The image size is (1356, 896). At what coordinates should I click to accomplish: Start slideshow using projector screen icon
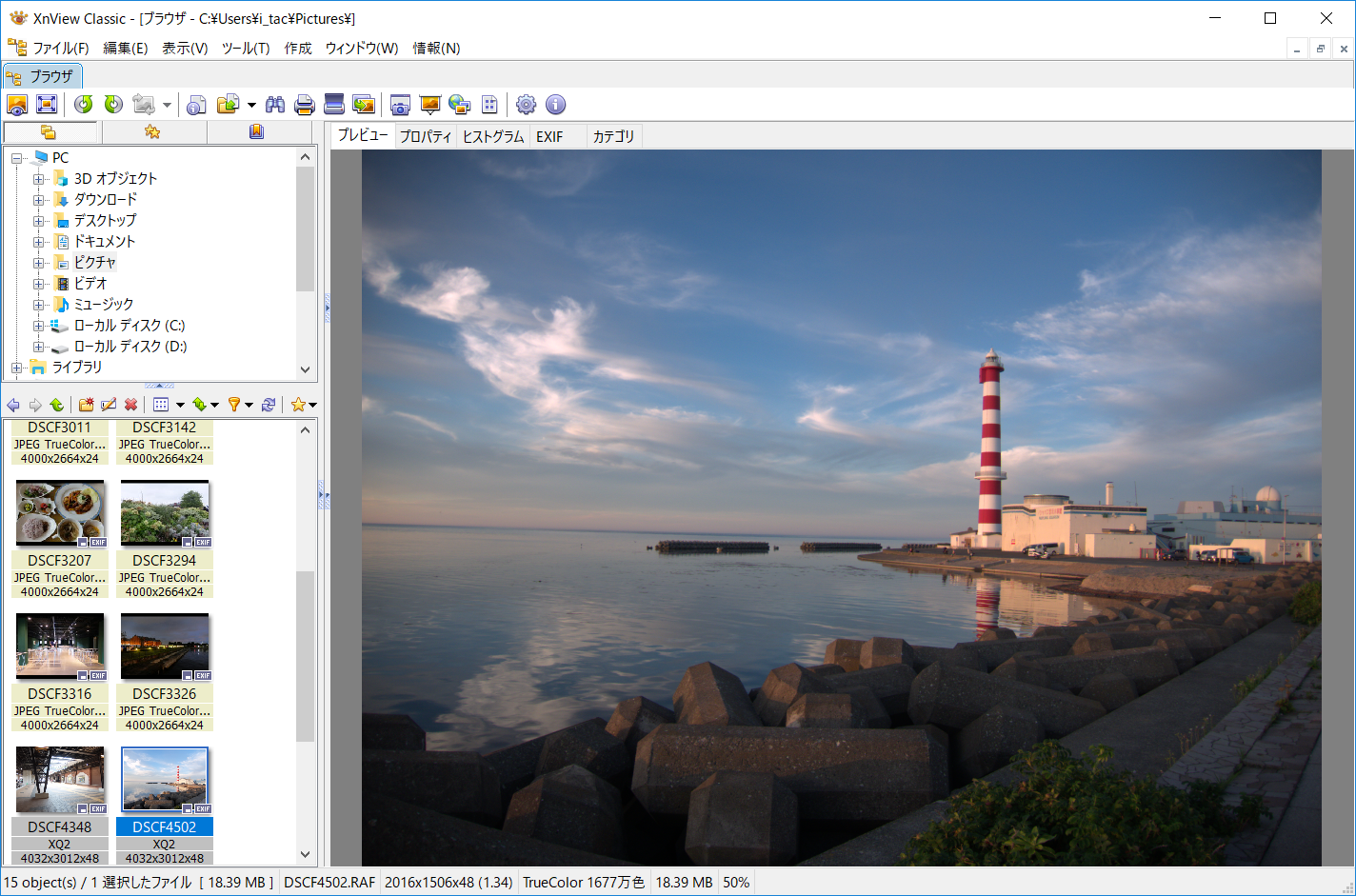click(x=430, y=105)
